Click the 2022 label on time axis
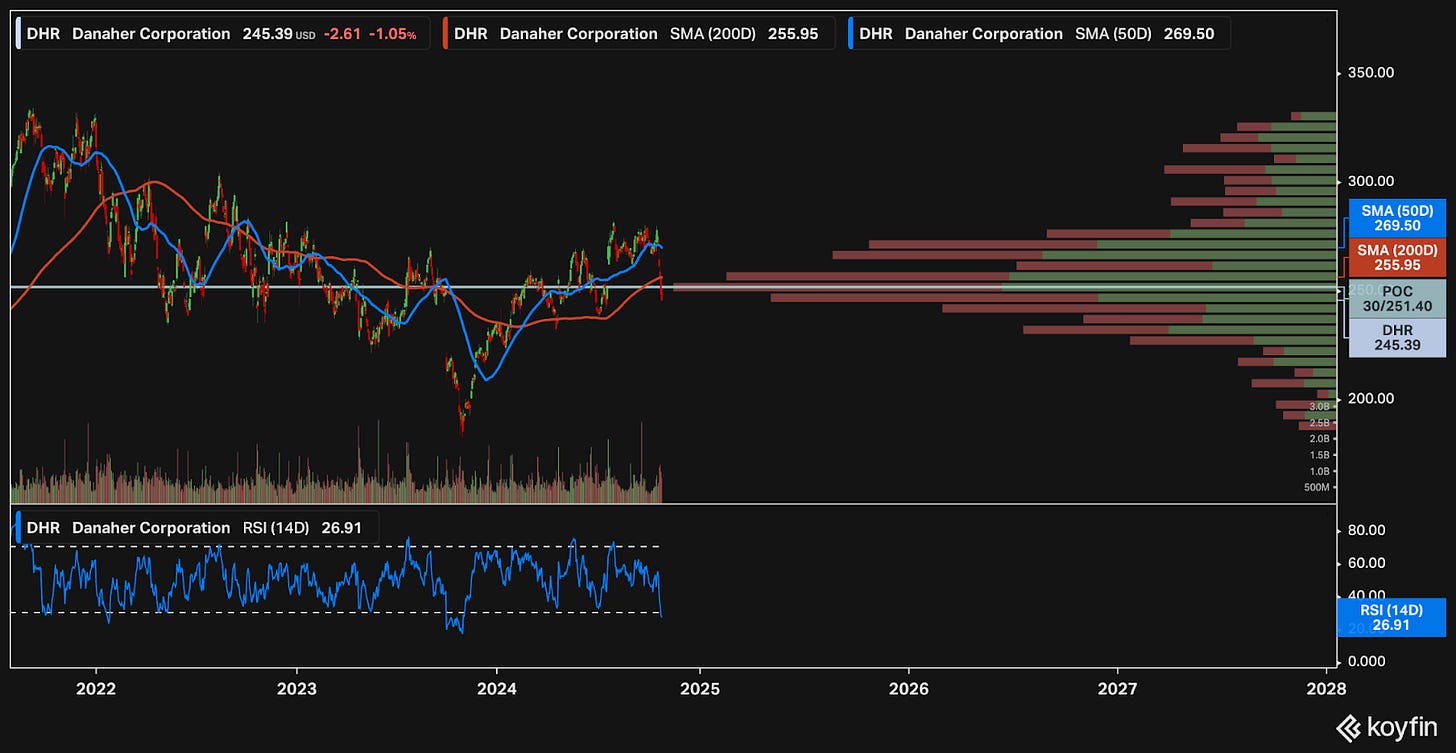This screenshot has width=1456, height=753. (x=96, y=689)
